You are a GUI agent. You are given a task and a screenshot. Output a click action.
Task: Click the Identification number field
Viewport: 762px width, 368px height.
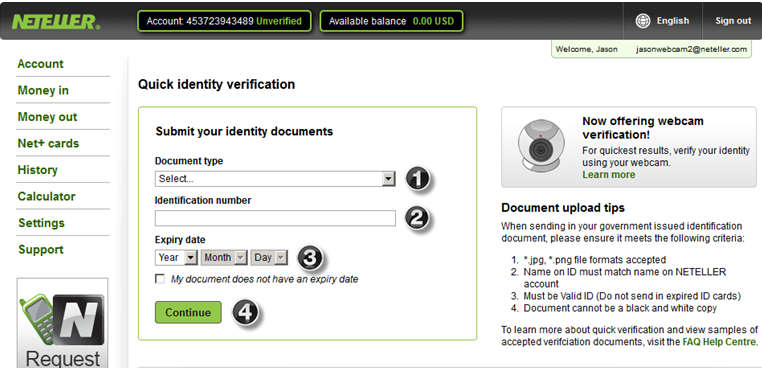click(x=275, y=218)
